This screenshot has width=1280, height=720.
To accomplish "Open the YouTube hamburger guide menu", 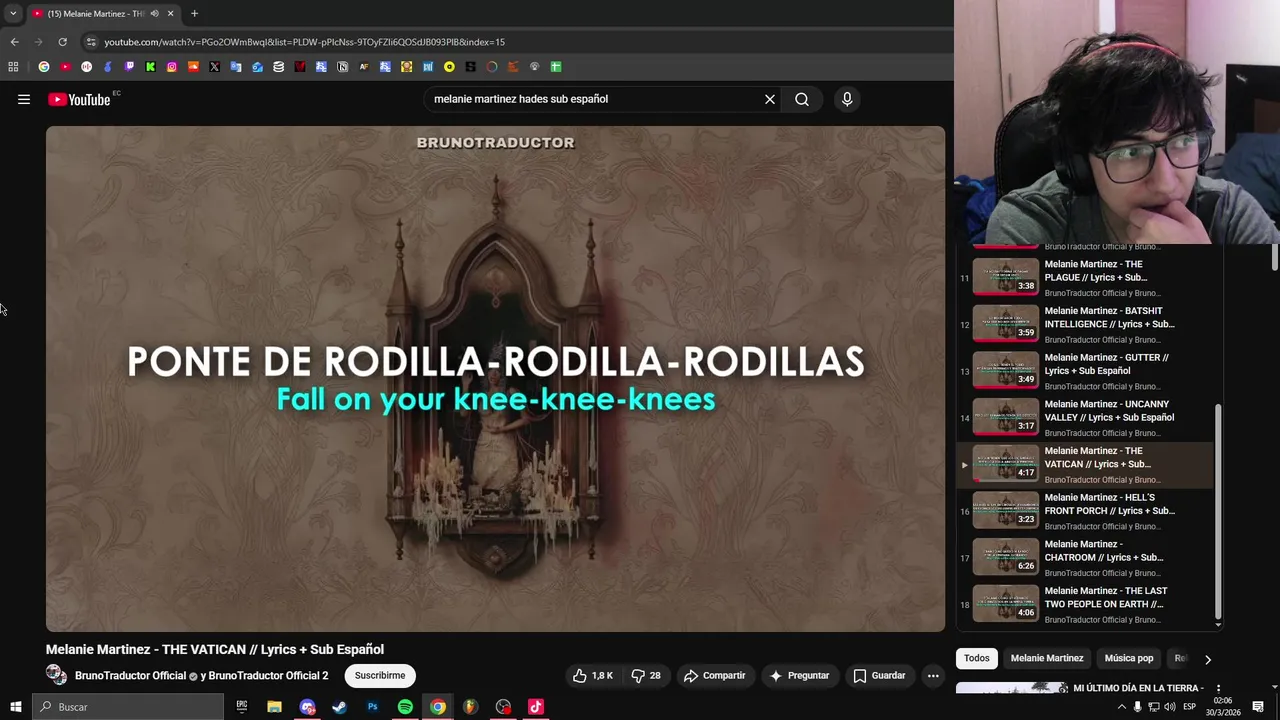I will click(x=24, y=99).
